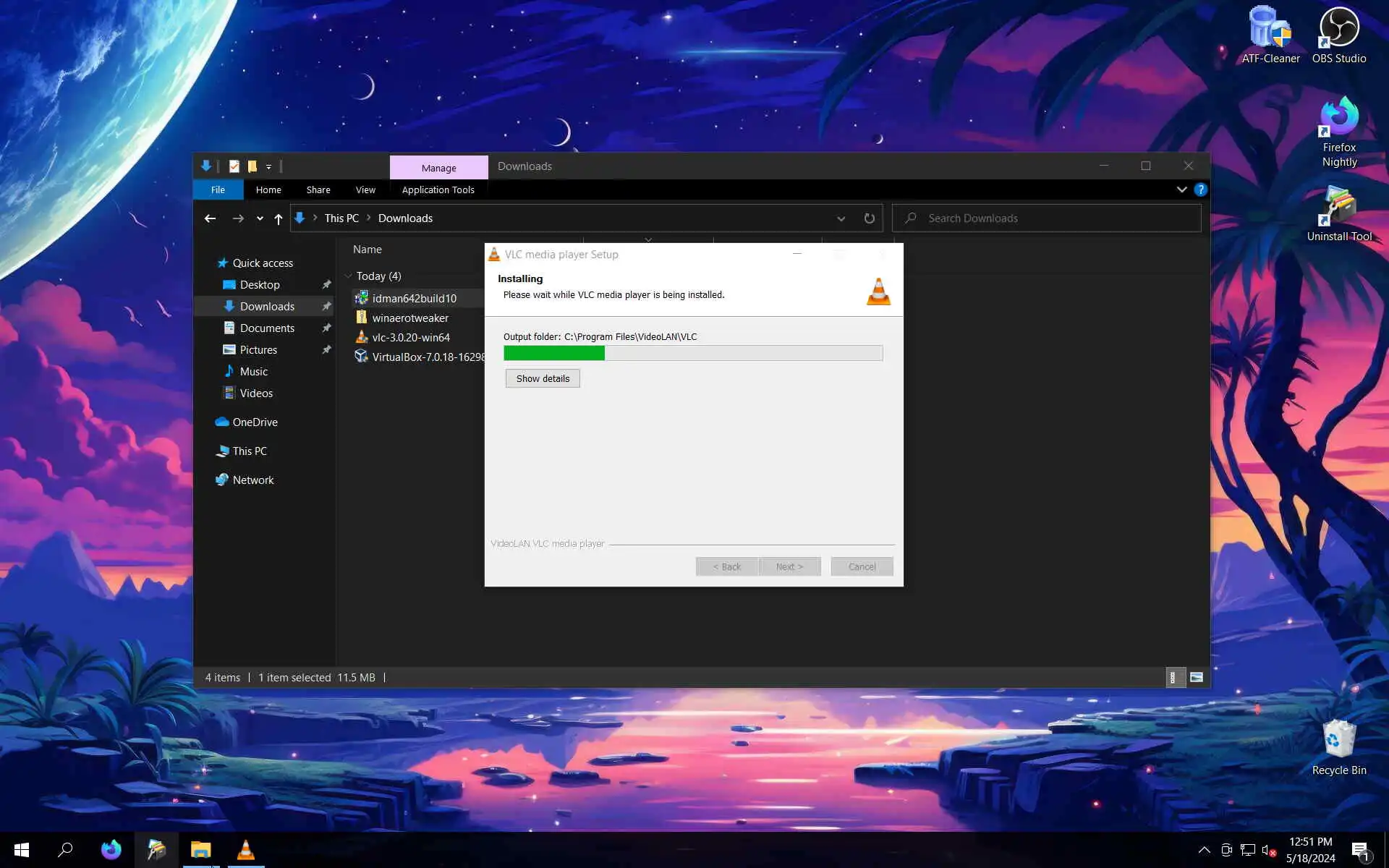Screen dimensions: 1389x868
Task: Open the View ribbon tab
Action: coord(365,190)
